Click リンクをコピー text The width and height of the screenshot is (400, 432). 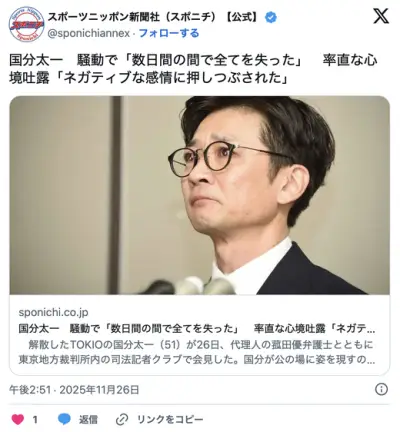coord(170,419)
